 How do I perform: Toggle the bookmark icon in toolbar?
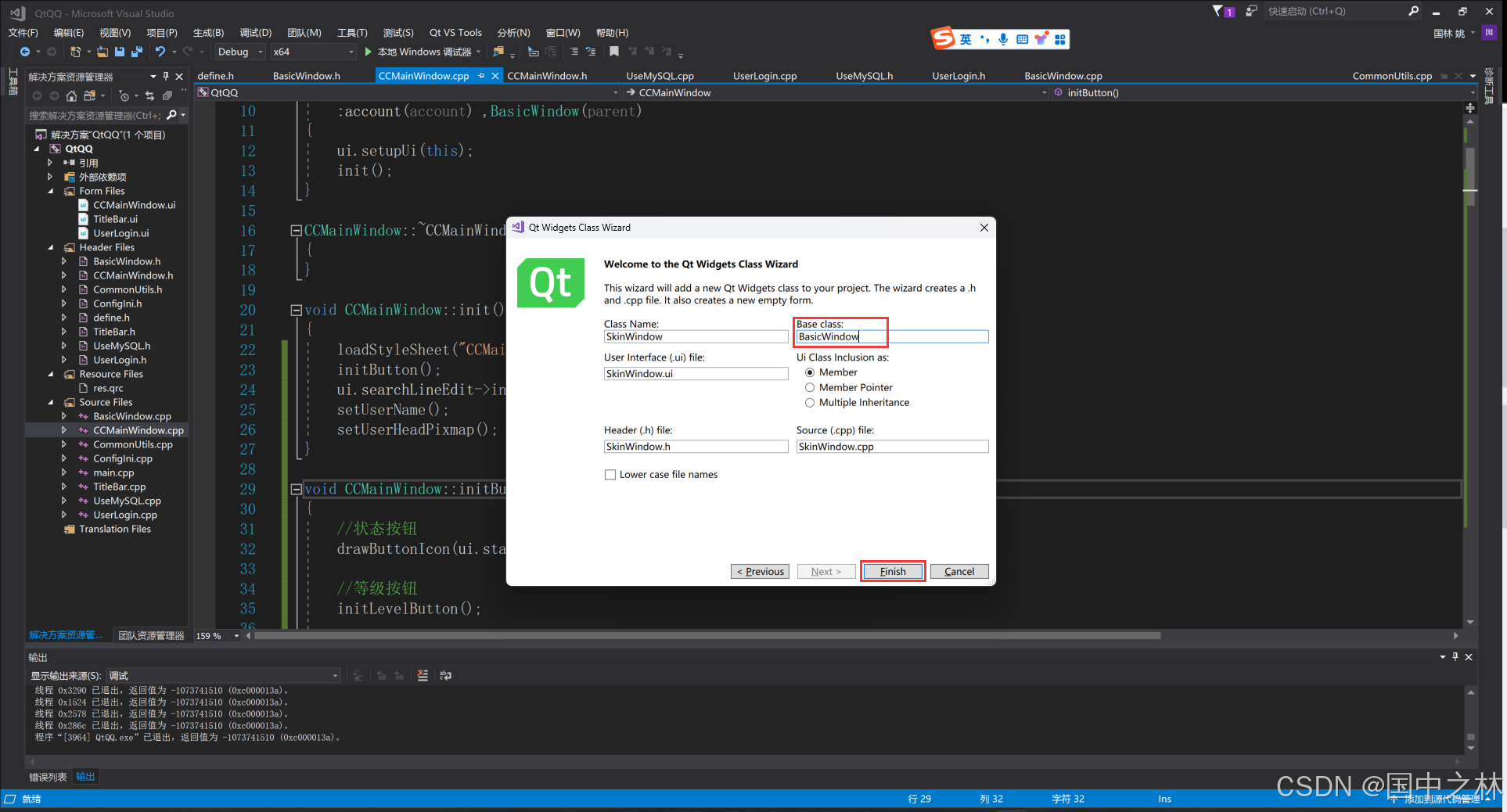click(614, 52)
